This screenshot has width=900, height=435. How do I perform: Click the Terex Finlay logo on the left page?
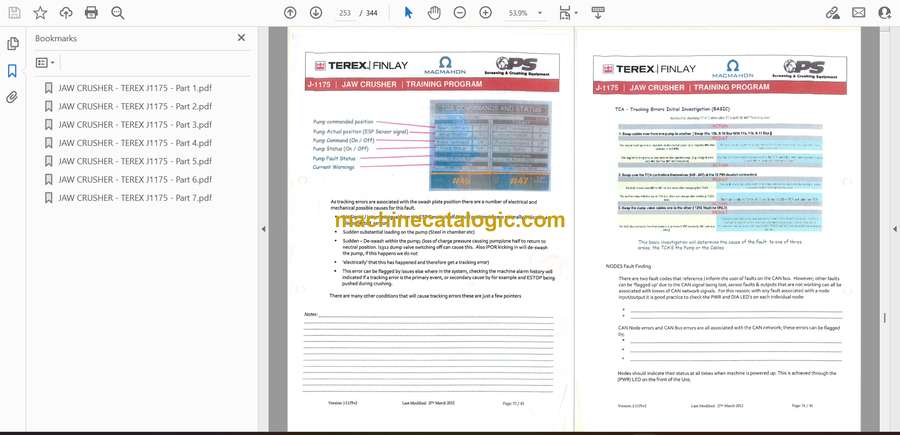(x=360, y=66)
